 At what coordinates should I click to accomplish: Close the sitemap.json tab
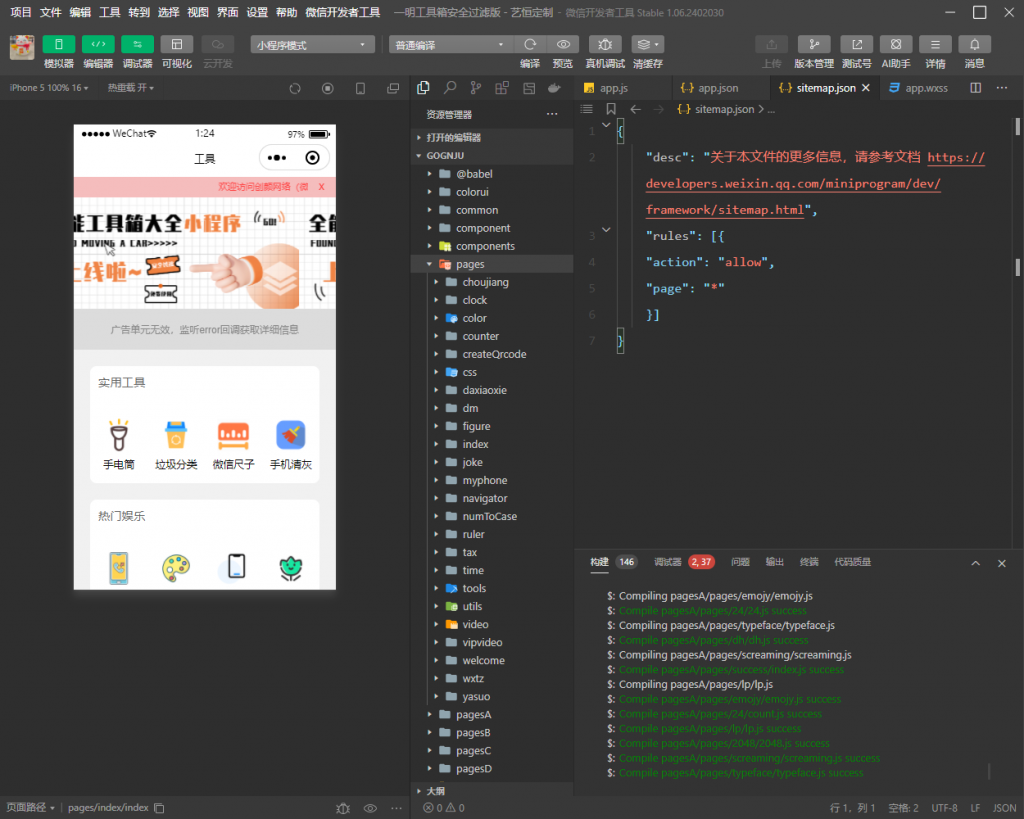point(866,88)
